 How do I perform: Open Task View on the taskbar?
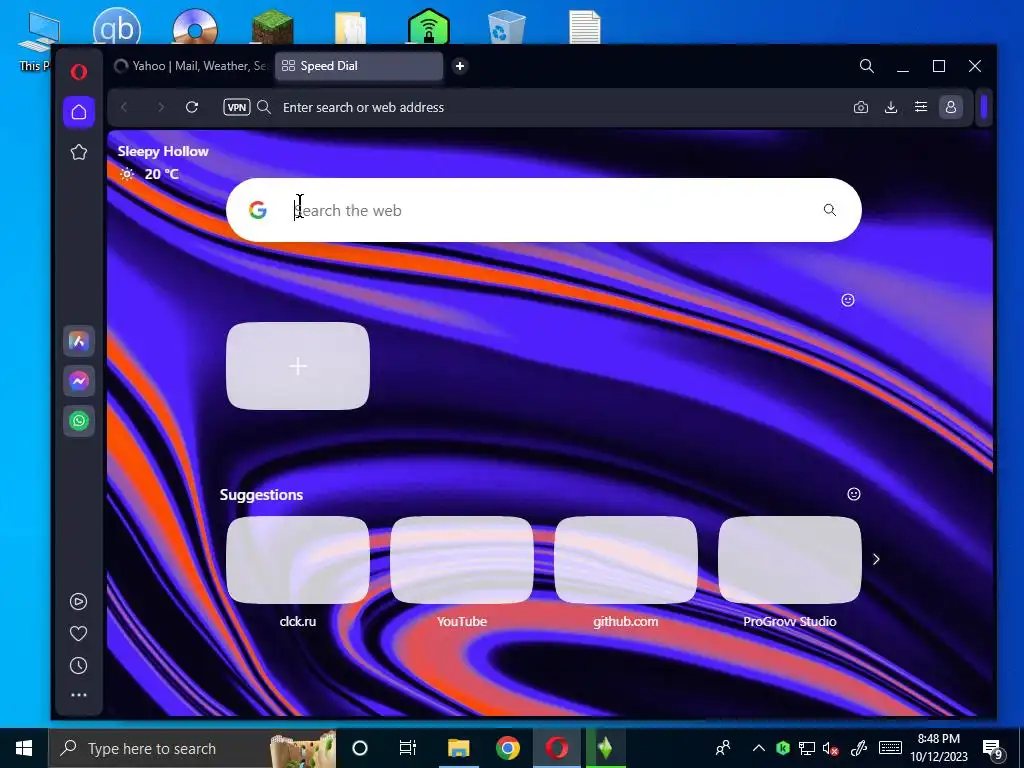point(408,748)
